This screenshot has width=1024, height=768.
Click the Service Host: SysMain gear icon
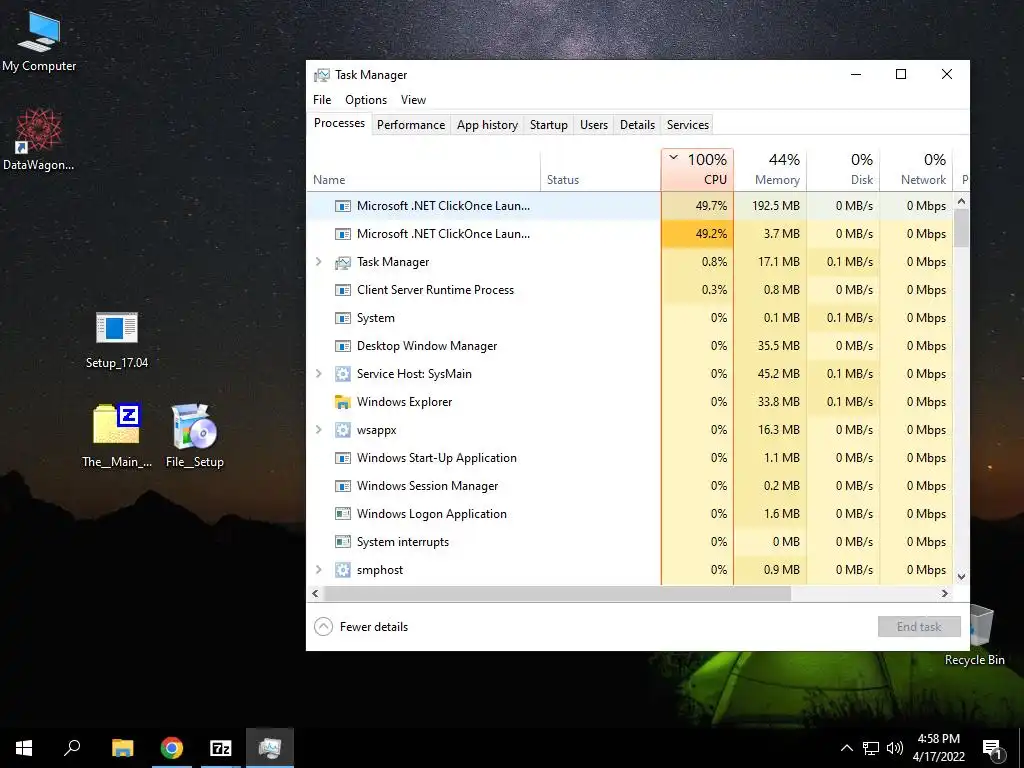(343, 374)
